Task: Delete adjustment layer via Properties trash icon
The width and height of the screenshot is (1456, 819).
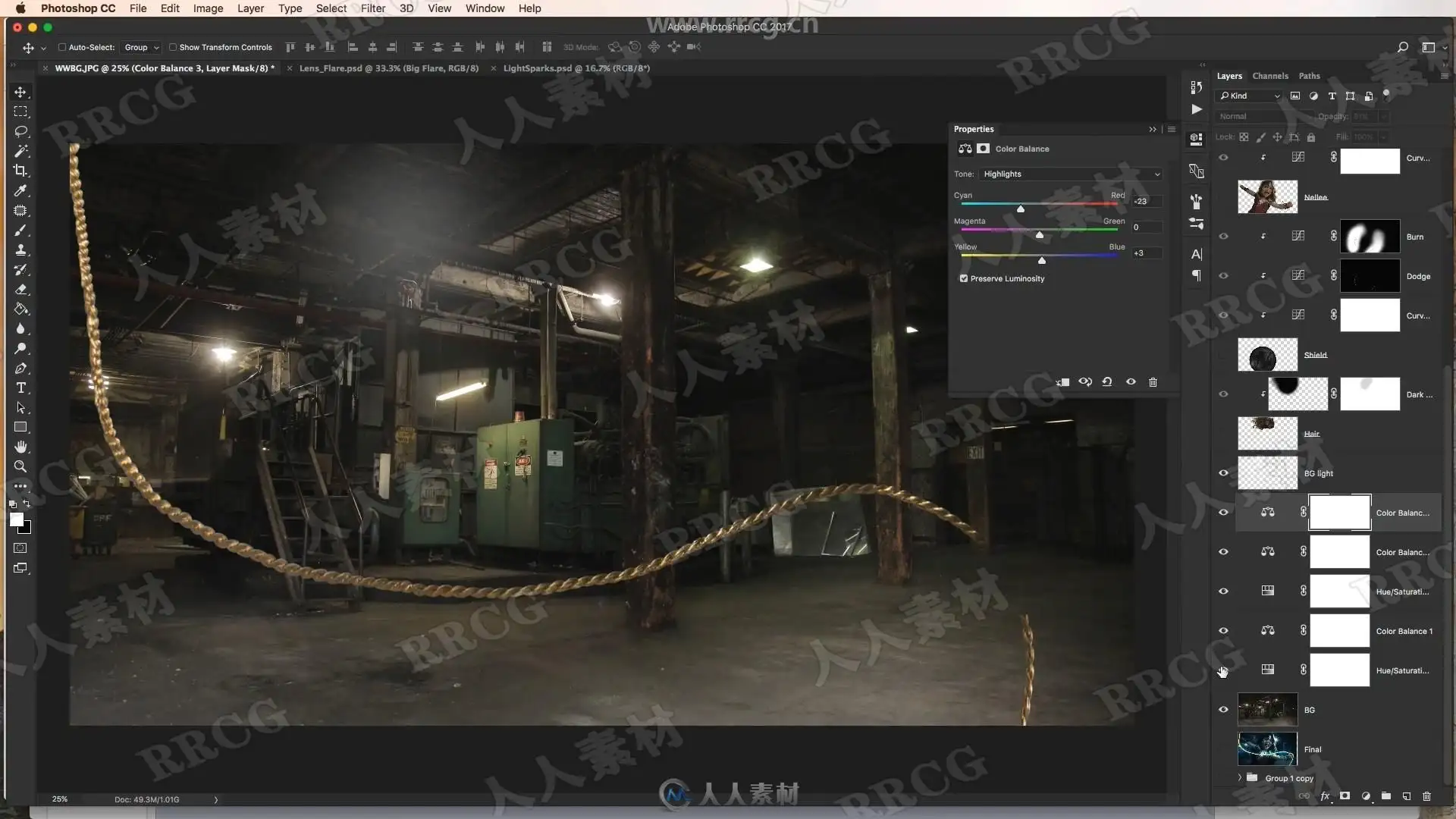Action: click(1153, 382)
